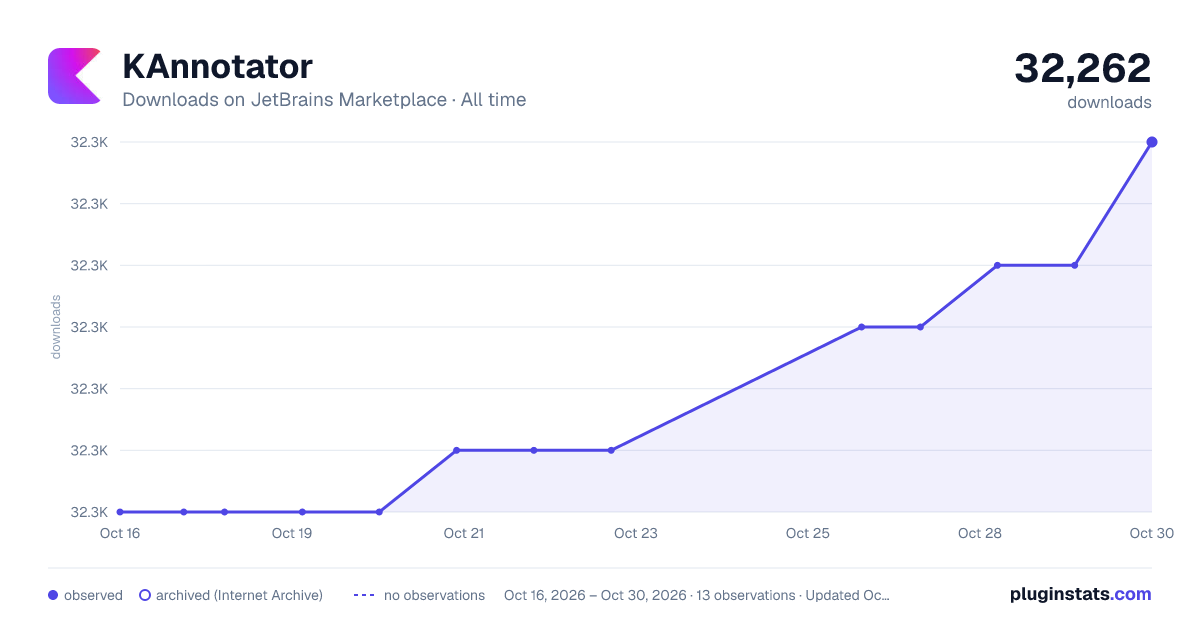
Task: Click the data point above Oct 21
Action: [x=456, y=450]
